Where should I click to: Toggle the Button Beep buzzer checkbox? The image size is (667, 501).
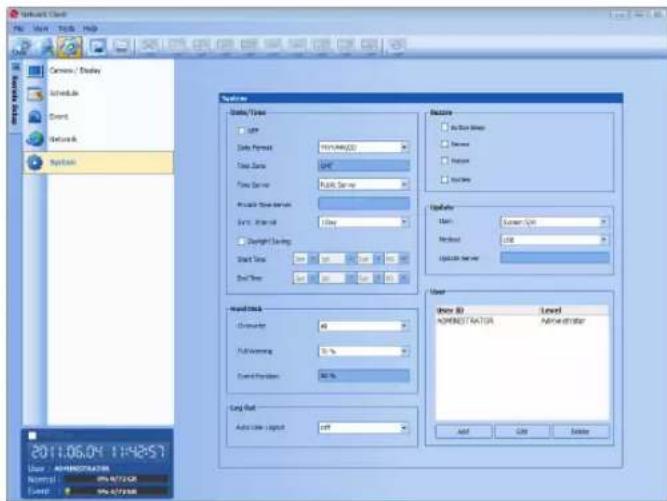click(445, 127)
